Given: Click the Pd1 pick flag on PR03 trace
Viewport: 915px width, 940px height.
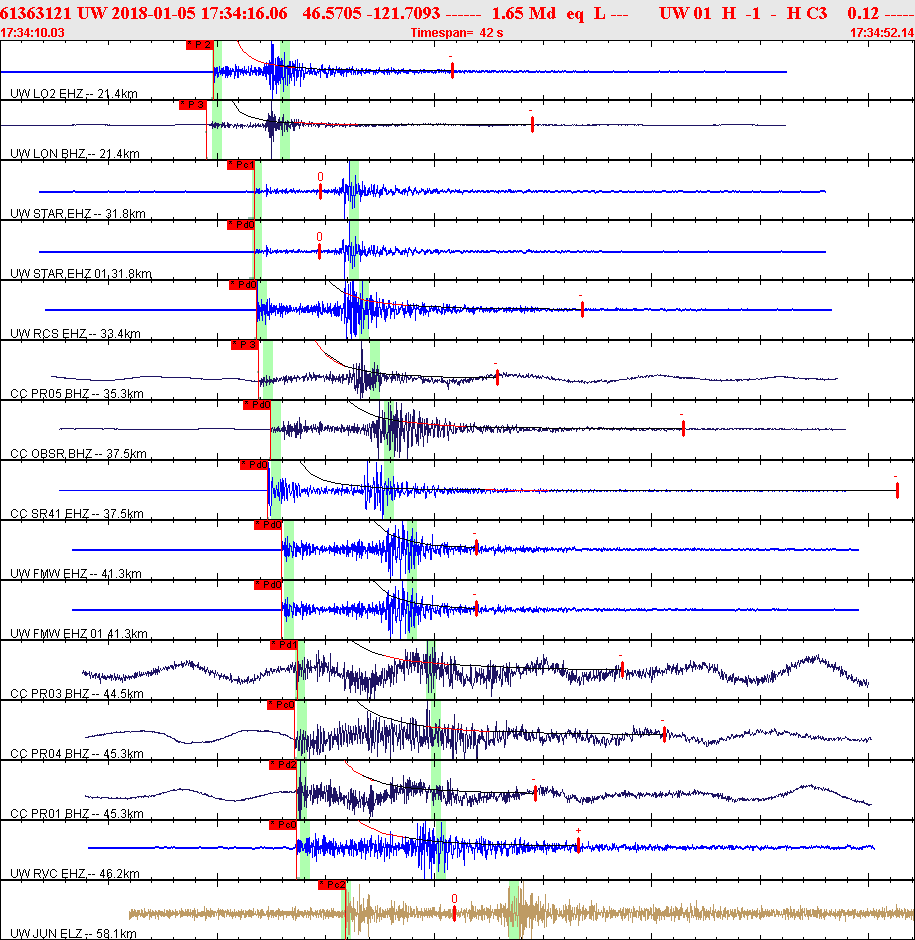Looking at the screenshot, I should (x=283, y=645).
